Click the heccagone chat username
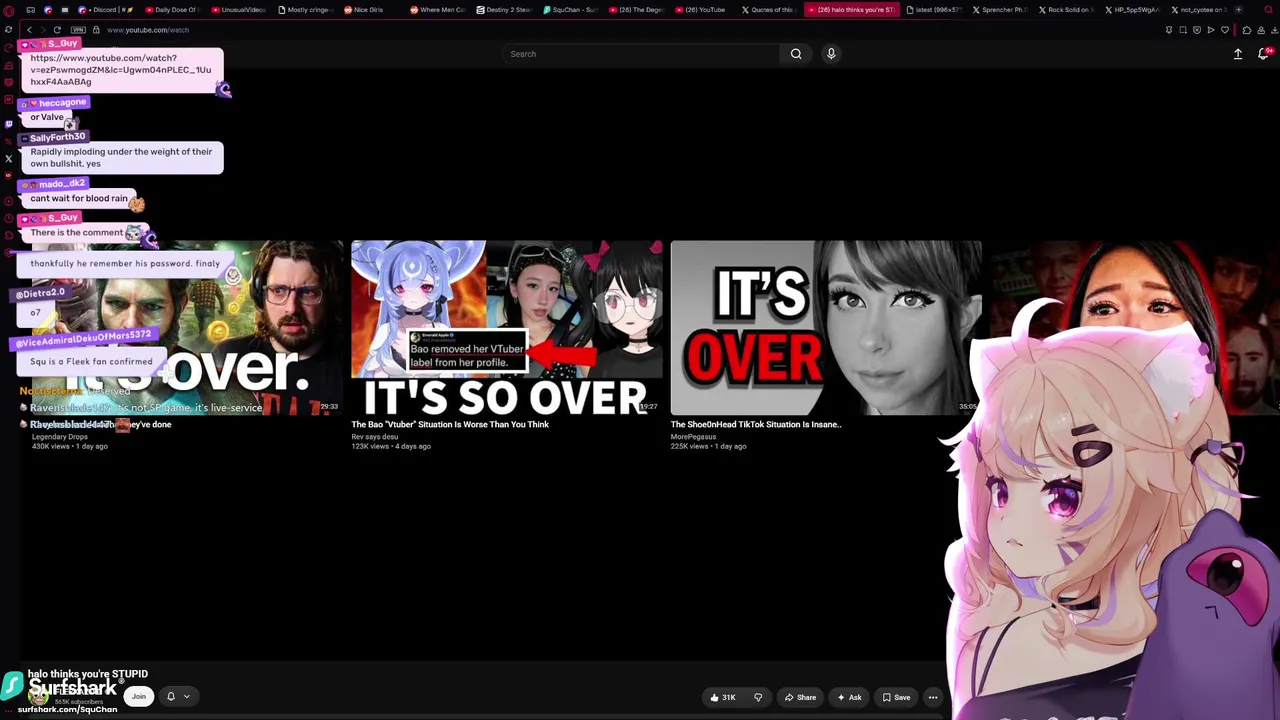 [x=62, y=103]
